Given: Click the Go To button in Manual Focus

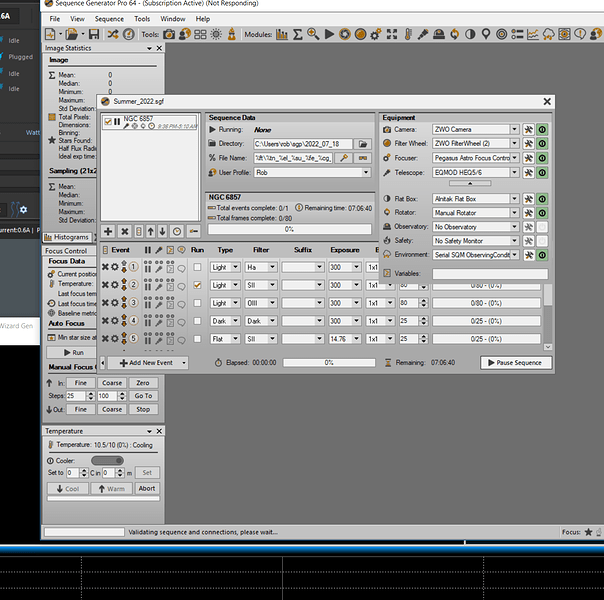Looking at the screenshot, I should pos(143,396).
